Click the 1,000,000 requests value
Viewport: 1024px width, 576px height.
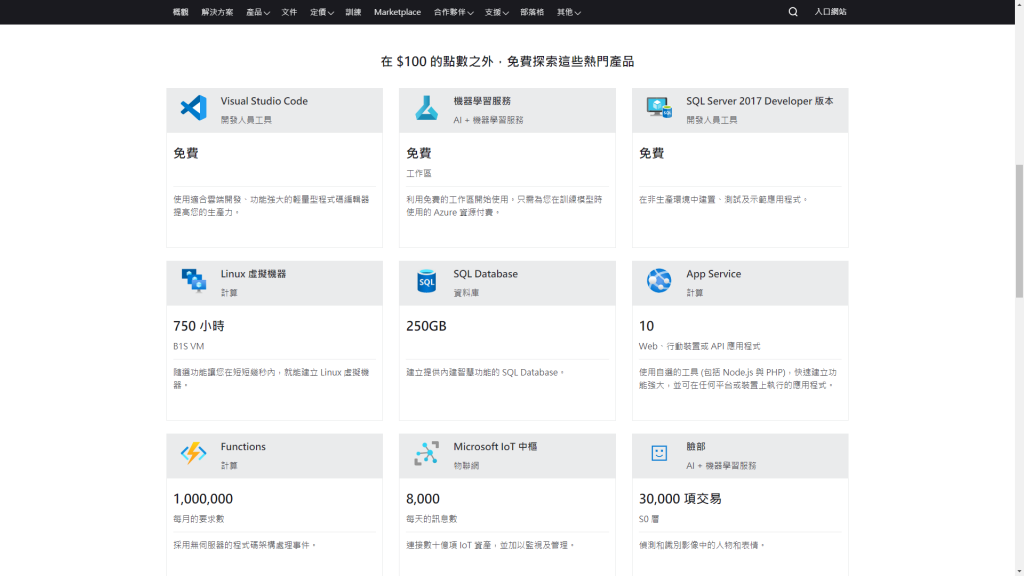coord(203,499)
